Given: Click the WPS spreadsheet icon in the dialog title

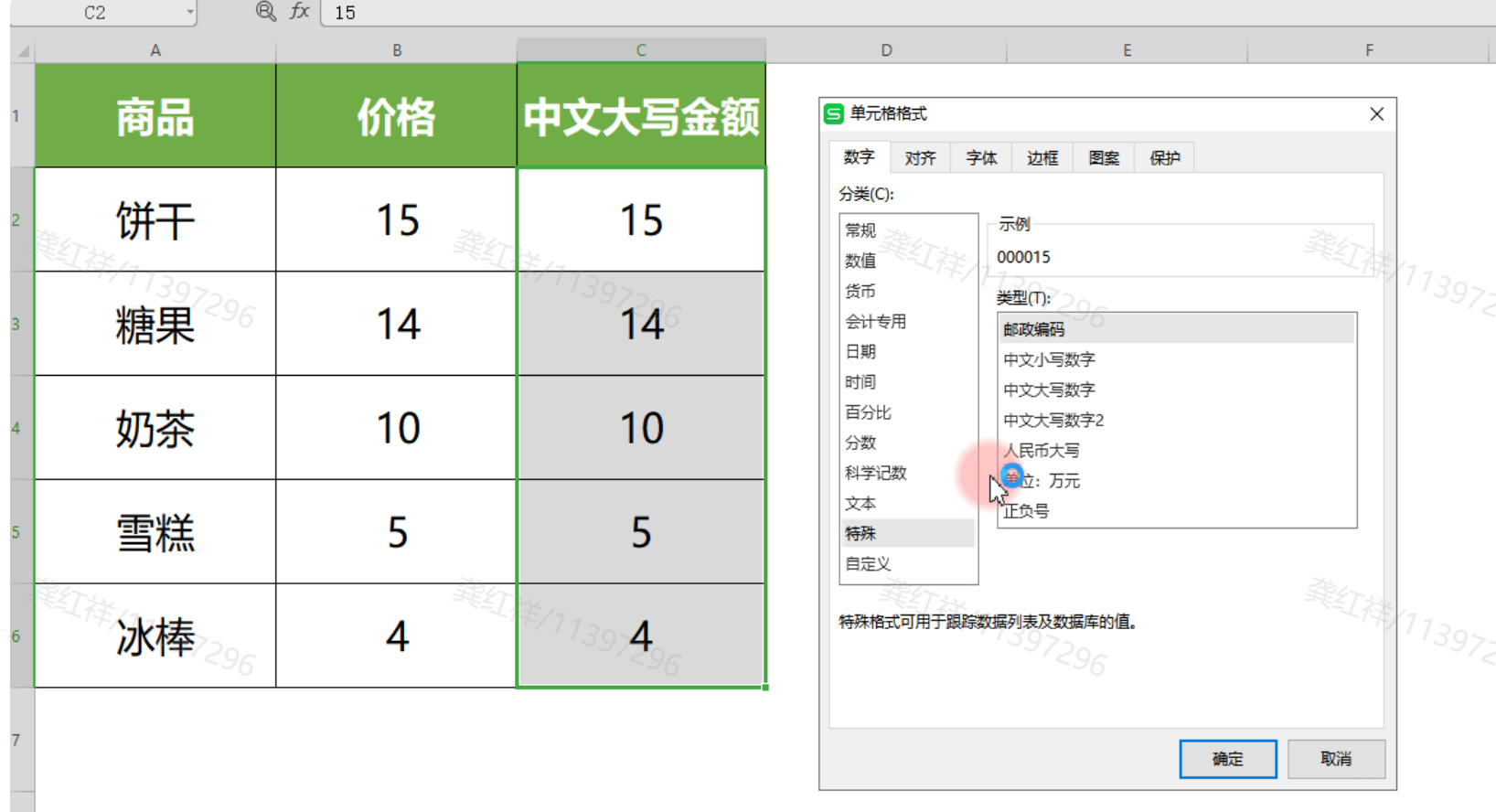Looking at the screenshot, I should pyautogui.click(x=833, y=113).
